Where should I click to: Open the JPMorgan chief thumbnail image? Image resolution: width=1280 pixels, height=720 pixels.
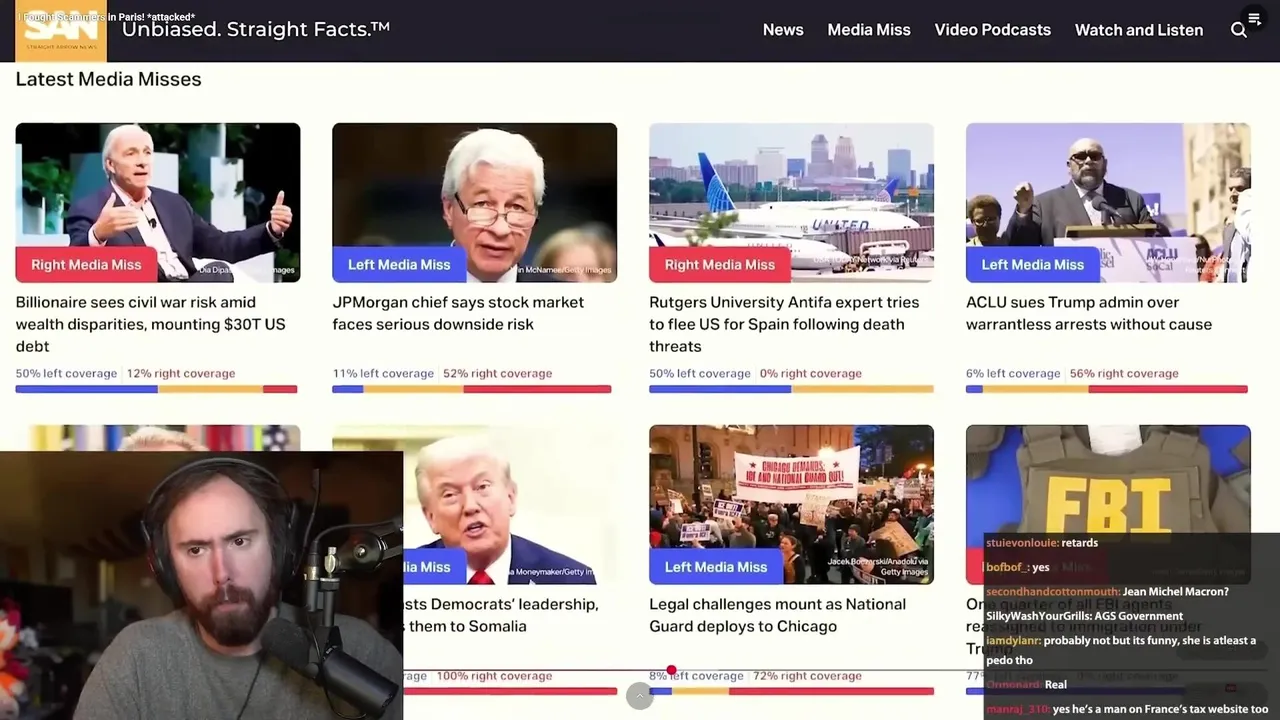point(474,202)
